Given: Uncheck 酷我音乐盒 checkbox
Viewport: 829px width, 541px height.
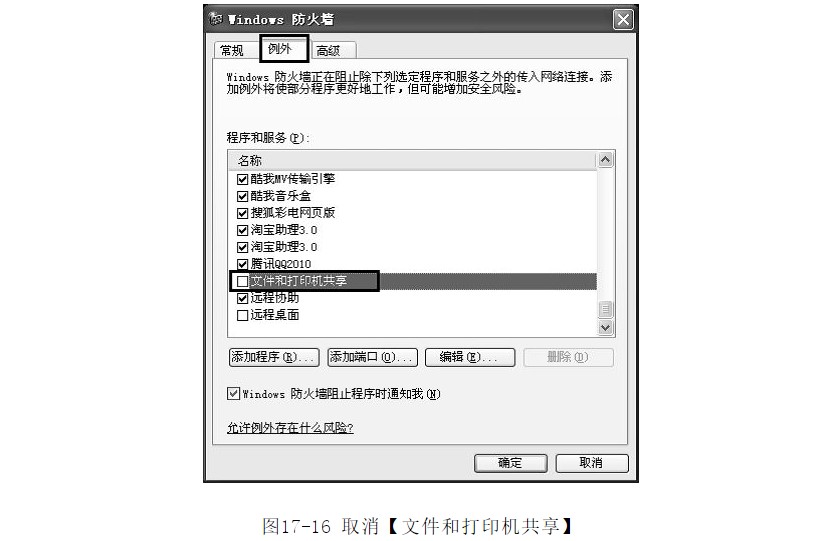Looking at the screenshot, I should 243,196.
